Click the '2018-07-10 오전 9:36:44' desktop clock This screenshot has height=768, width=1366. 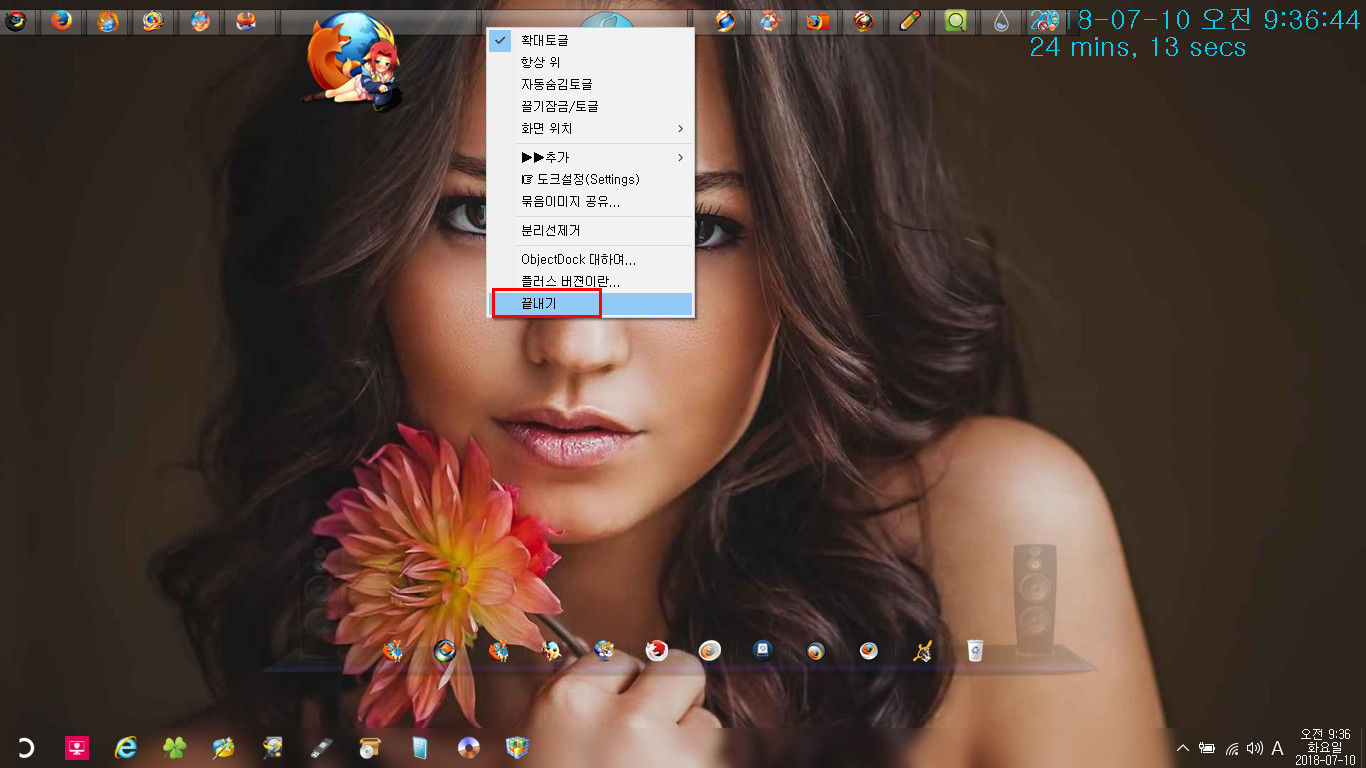point(1195,20)
